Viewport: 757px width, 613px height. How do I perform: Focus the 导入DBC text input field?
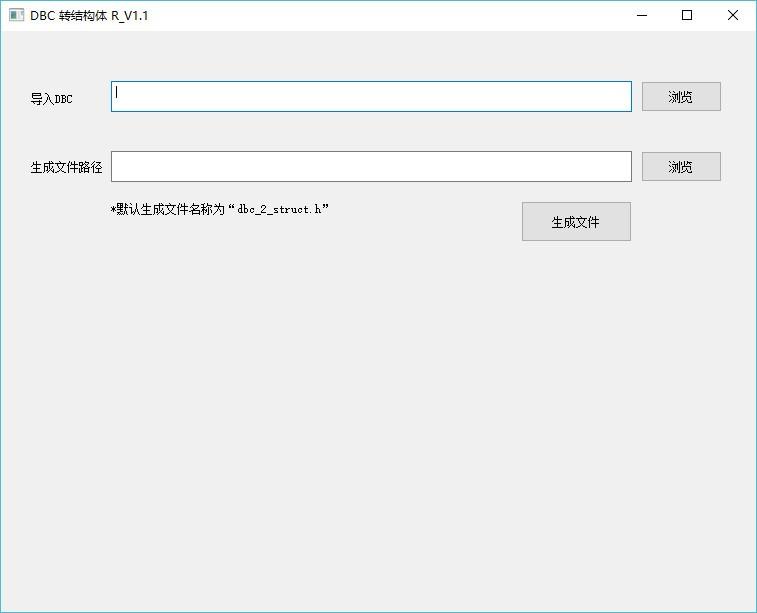tap(370, 97)
